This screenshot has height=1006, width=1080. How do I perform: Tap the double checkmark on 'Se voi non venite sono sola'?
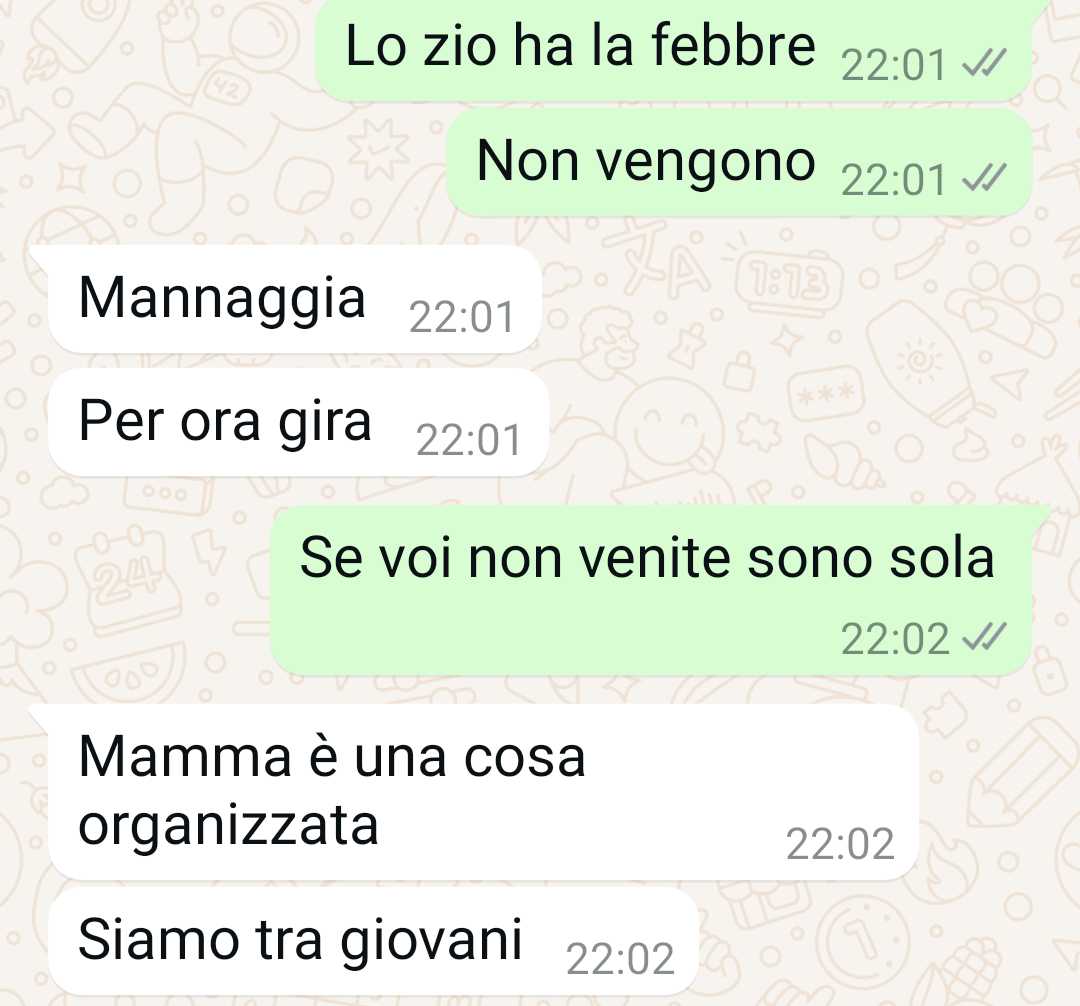click(x=984, y=636)
